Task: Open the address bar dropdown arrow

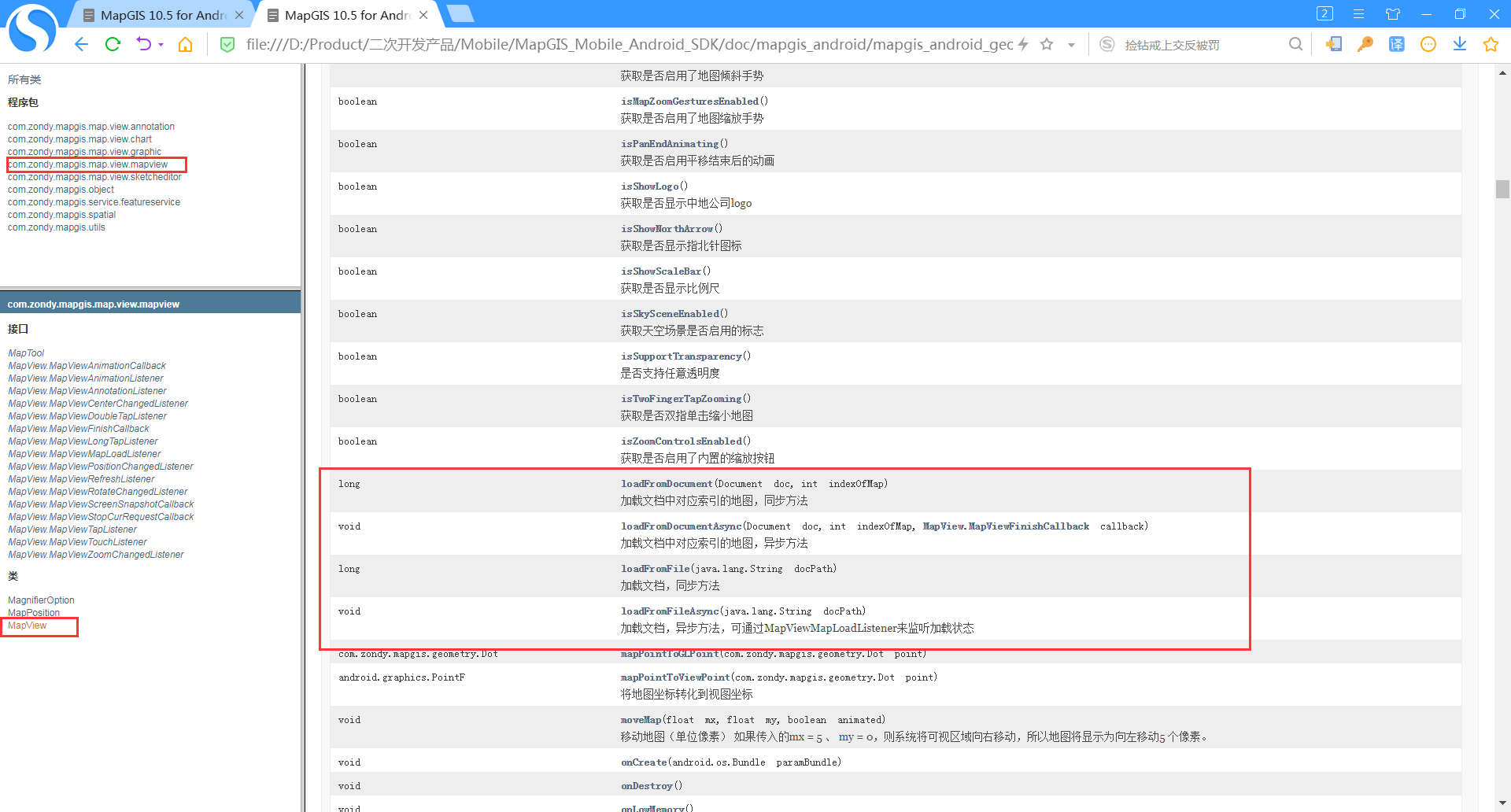Action: [x=1071, y=45]
